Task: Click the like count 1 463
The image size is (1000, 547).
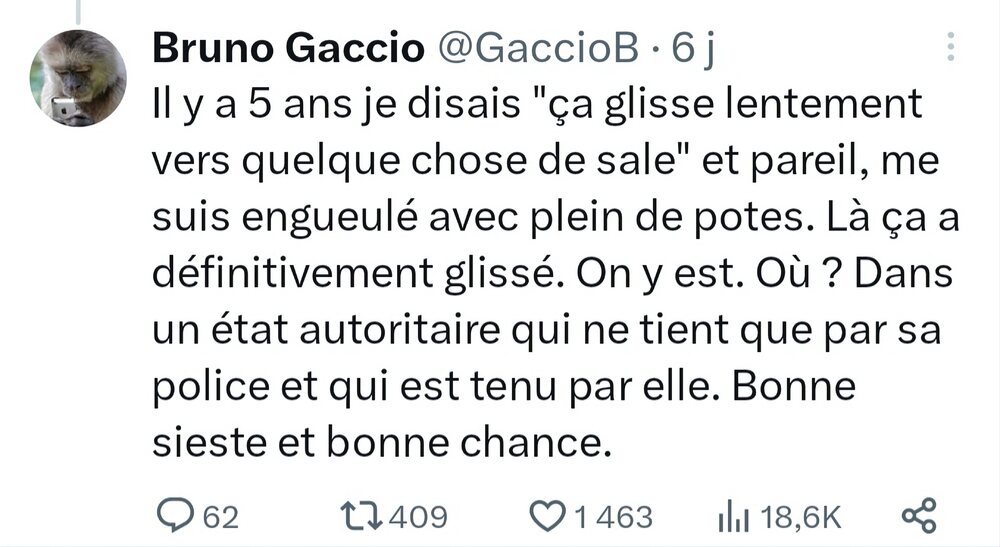Action: [612, 517]
